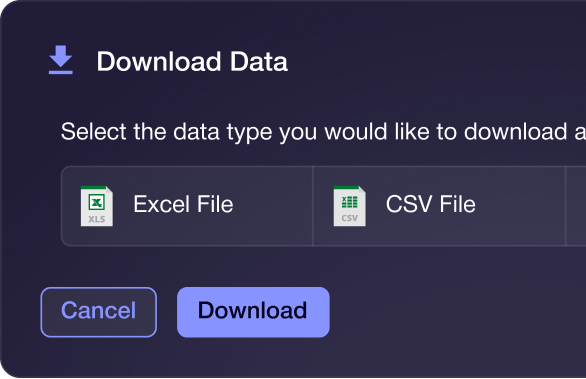Click the empty space right of the Excel File label
The image size is (586, 379).
coord(273,206)
